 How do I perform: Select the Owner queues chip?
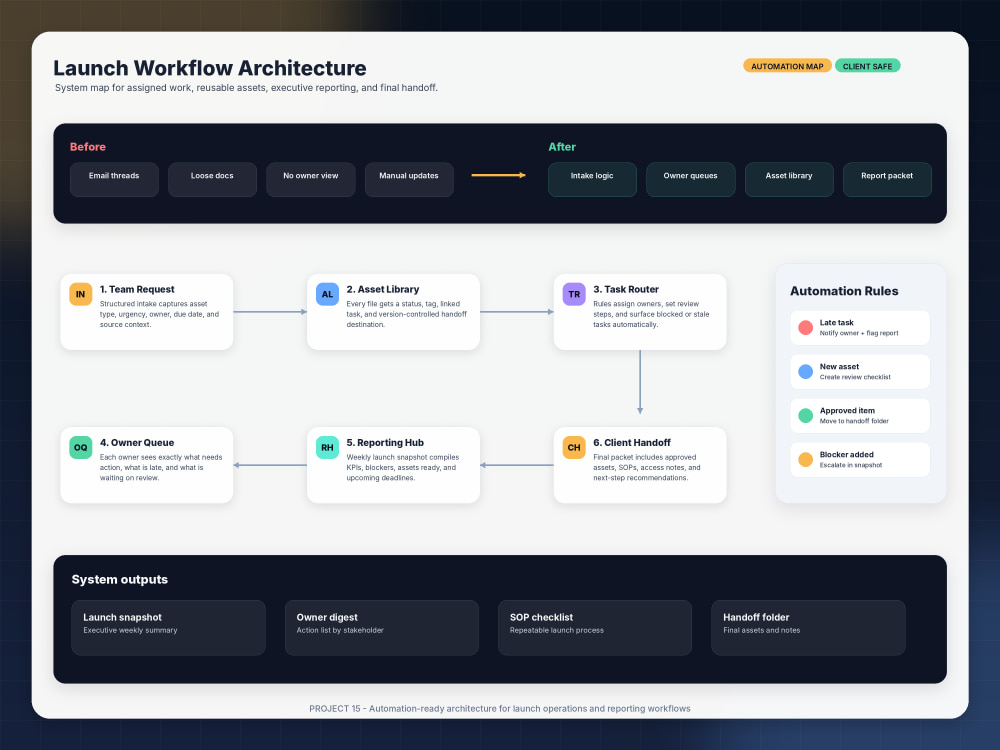click(691, 179)
